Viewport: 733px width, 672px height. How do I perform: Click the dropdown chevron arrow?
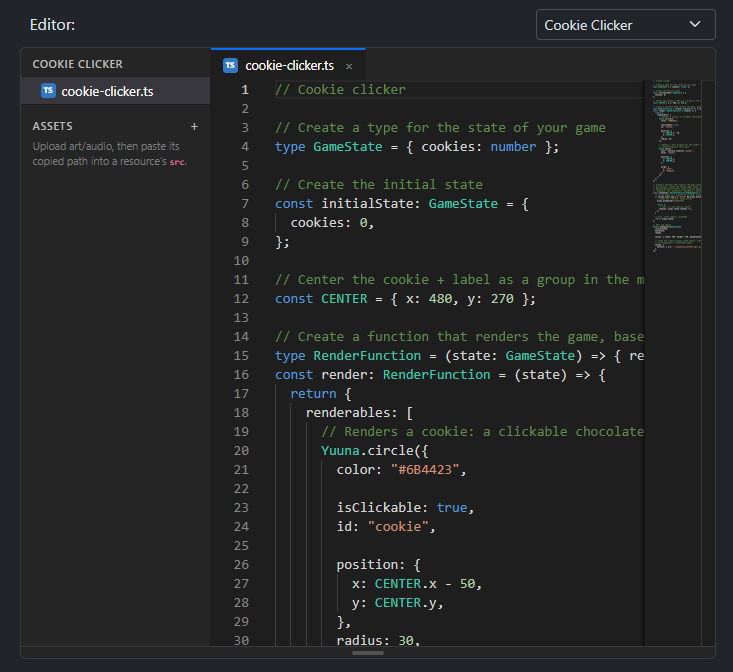(695, 24)
